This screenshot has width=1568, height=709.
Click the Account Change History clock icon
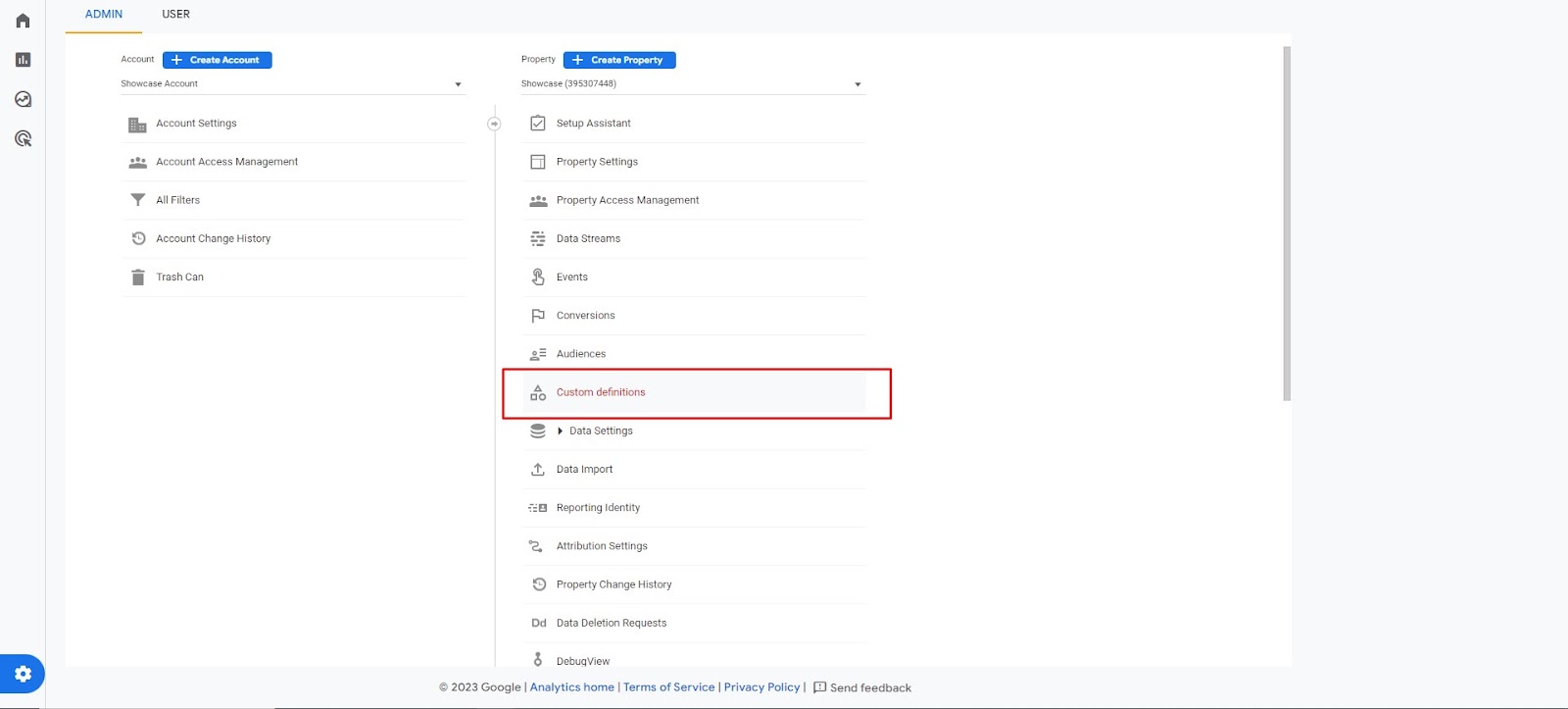pos(138,238)
